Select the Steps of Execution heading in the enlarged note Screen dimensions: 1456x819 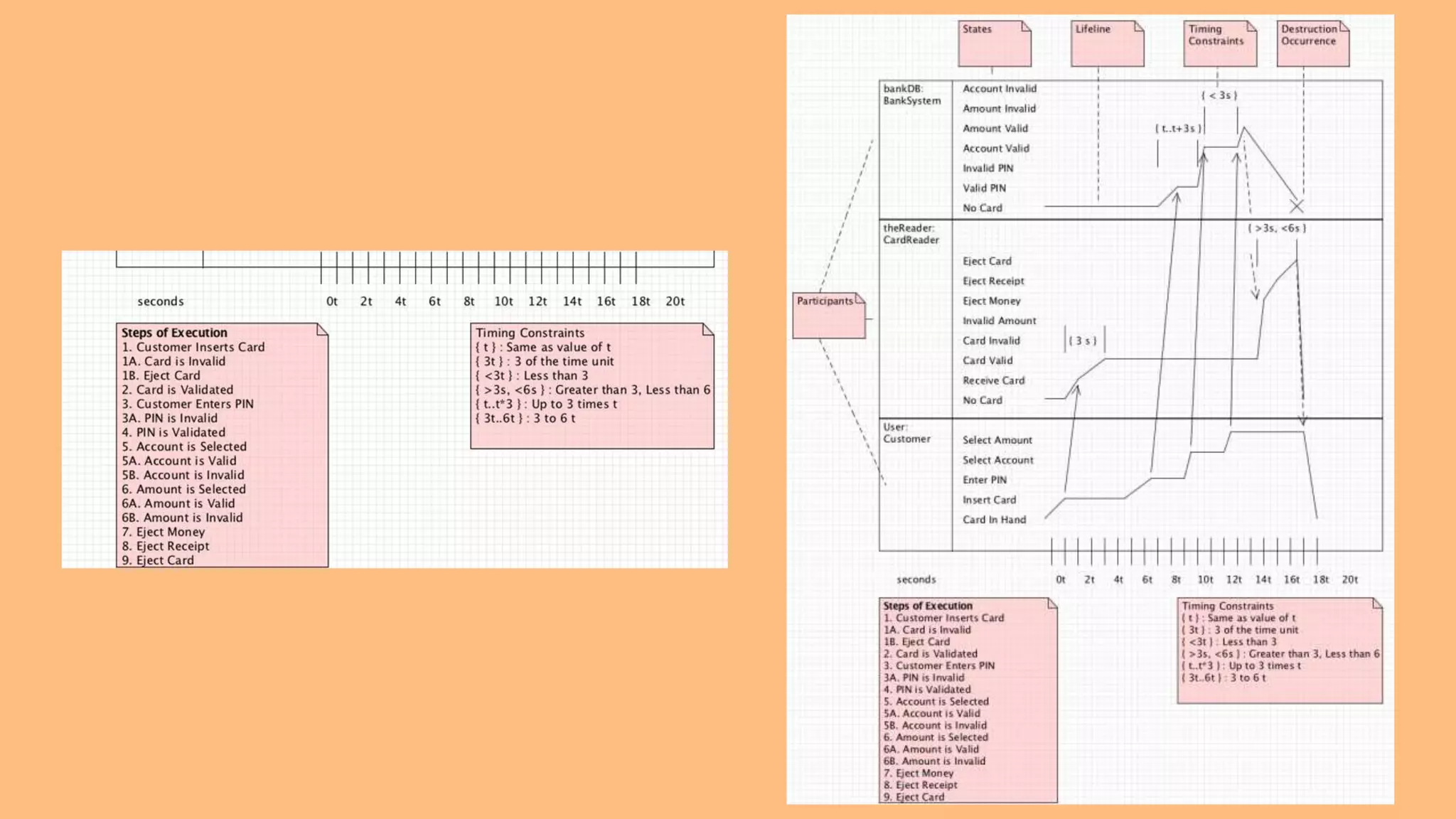click(174, 333)
